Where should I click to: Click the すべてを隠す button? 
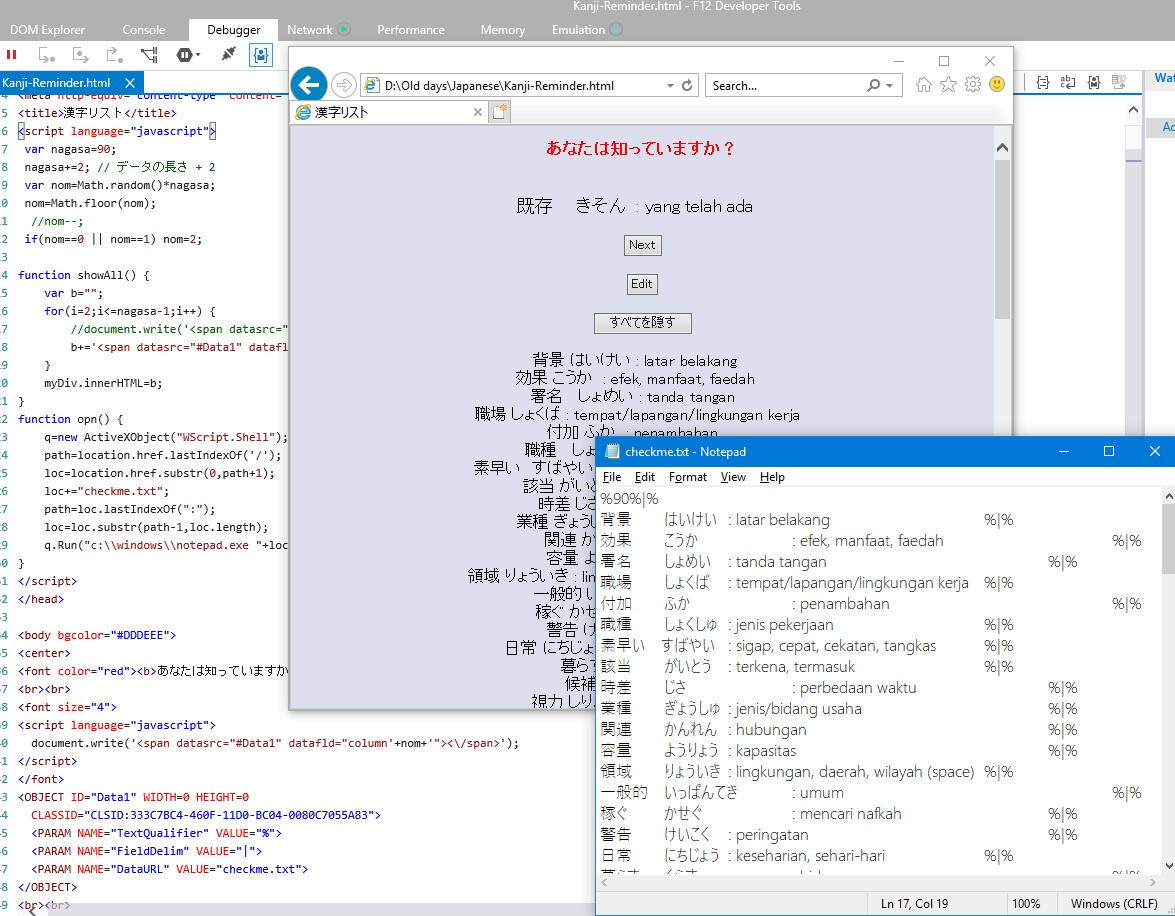[642, 323]
